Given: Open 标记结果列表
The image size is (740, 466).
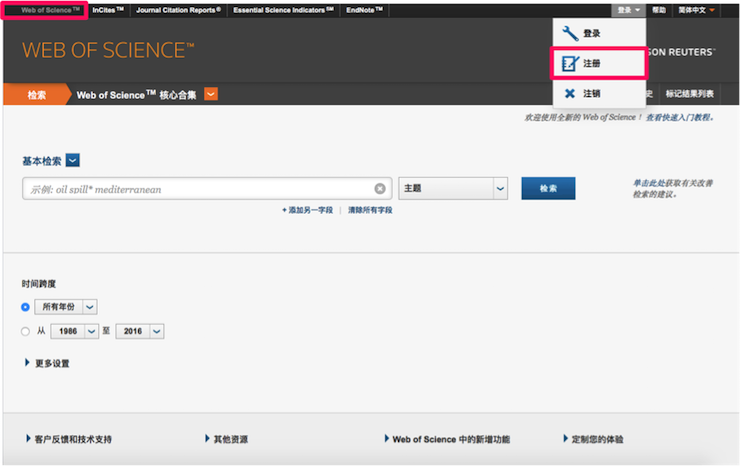Looking at the screenshot, I should point(690,94).
